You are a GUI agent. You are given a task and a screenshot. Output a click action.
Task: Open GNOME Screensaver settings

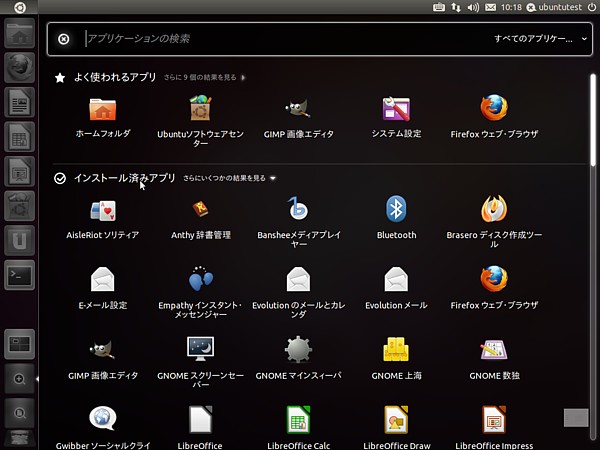(x=200, y=349)
